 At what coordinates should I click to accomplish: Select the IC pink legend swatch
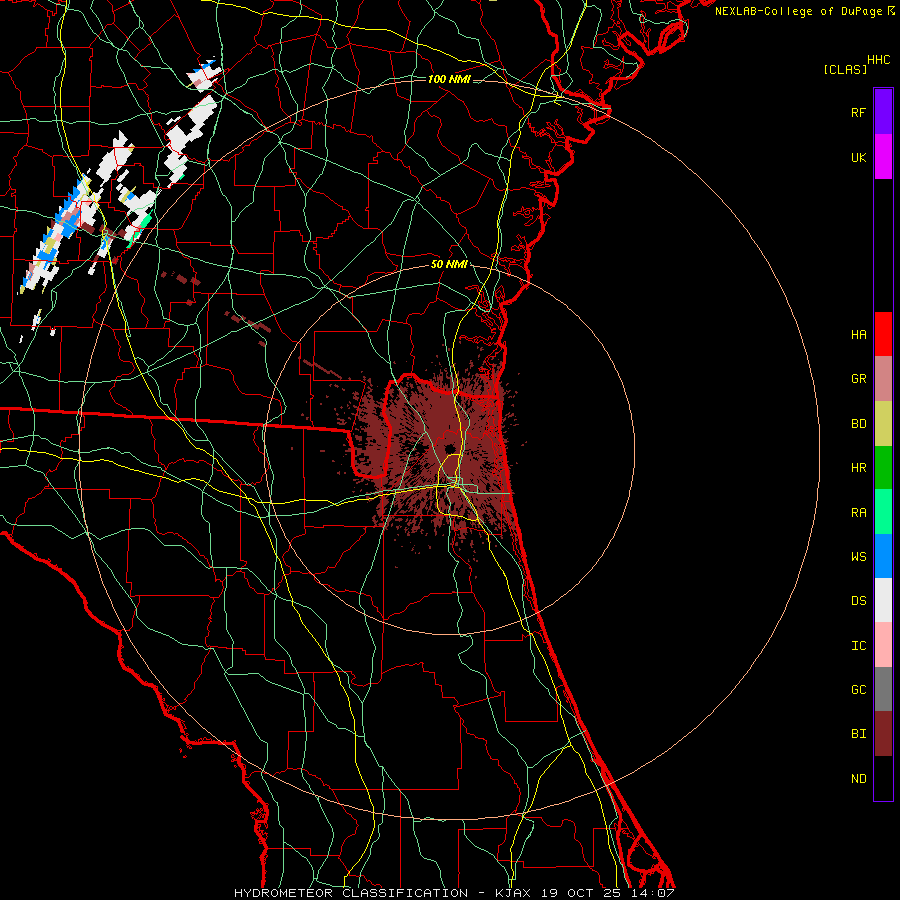(x=883, y=645)
